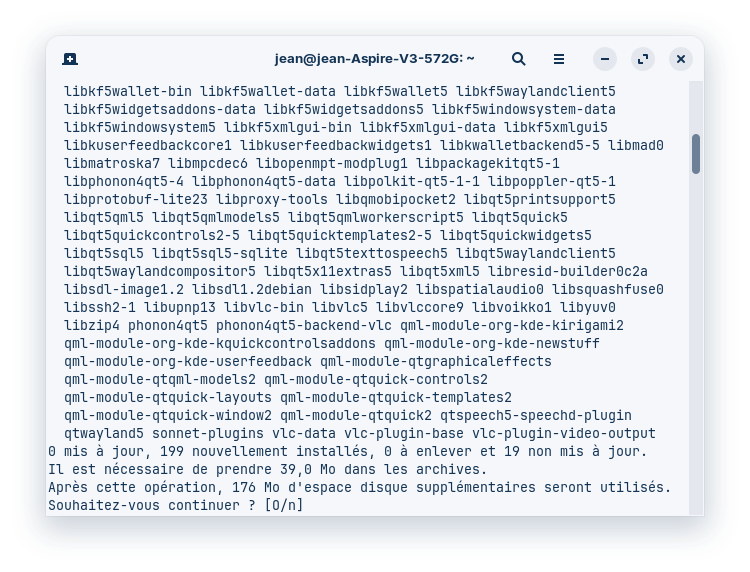
Task: Open the hamburger main menu
Action: 559,59
